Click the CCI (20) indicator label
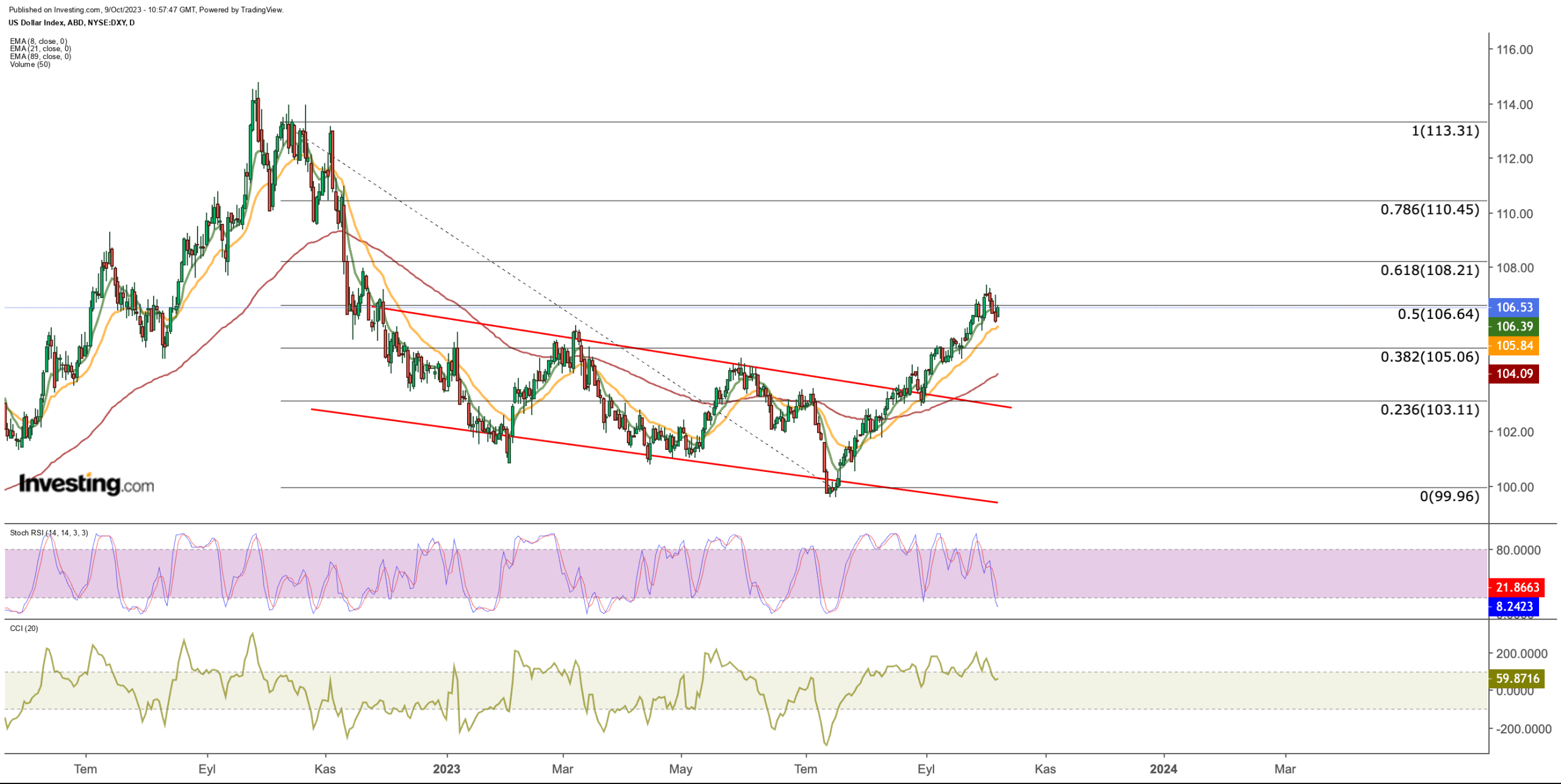The width and height of the screenshot is (1561, 784). click(24, 629)
